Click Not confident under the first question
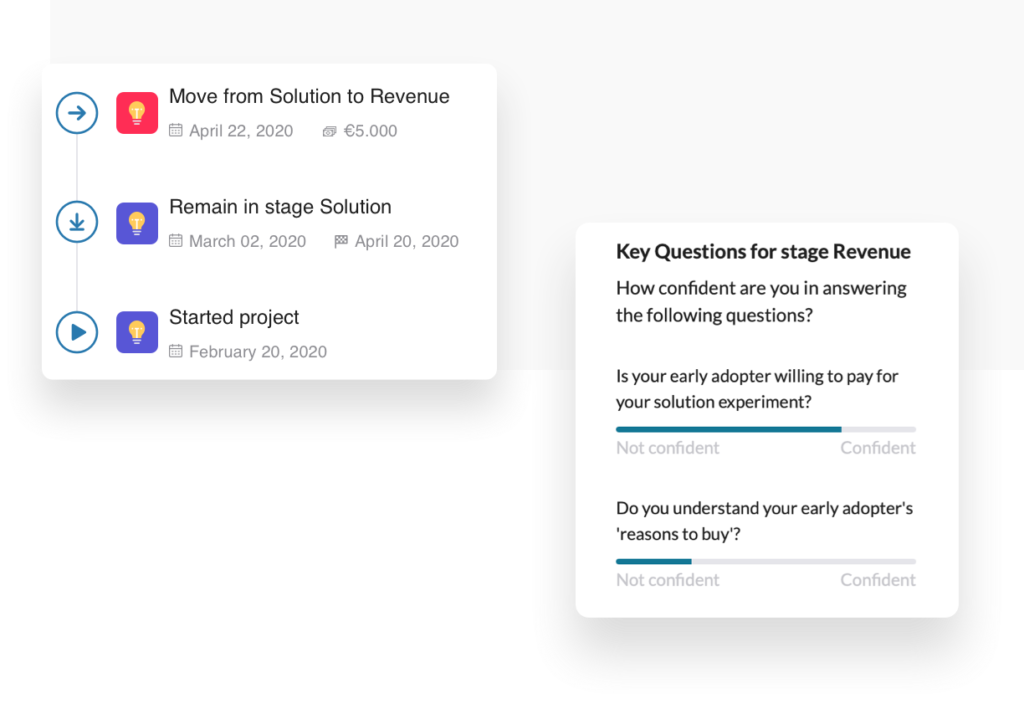1024x703 pixels. pyautogui.click(x=666, y=447)
